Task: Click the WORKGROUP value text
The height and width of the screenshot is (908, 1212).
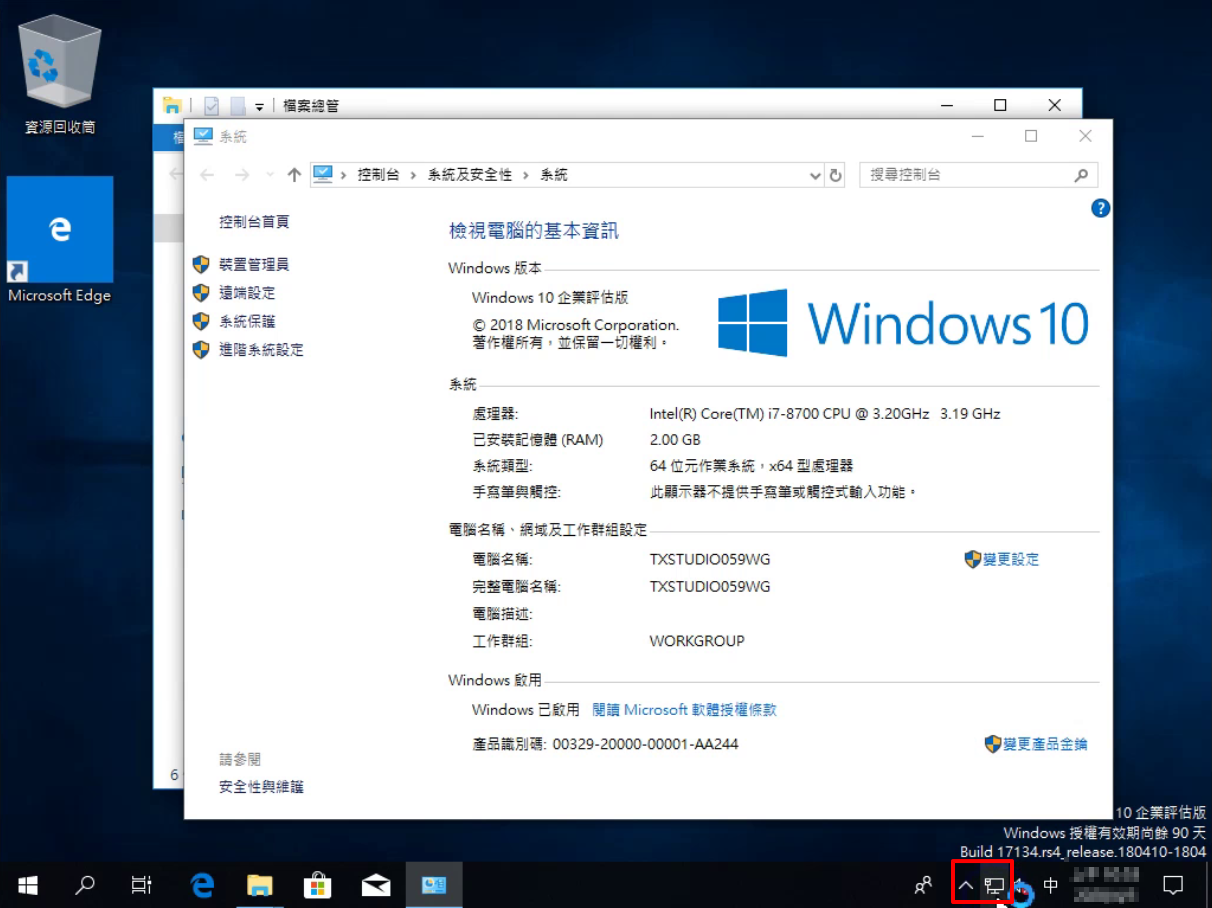Action: 697,641
